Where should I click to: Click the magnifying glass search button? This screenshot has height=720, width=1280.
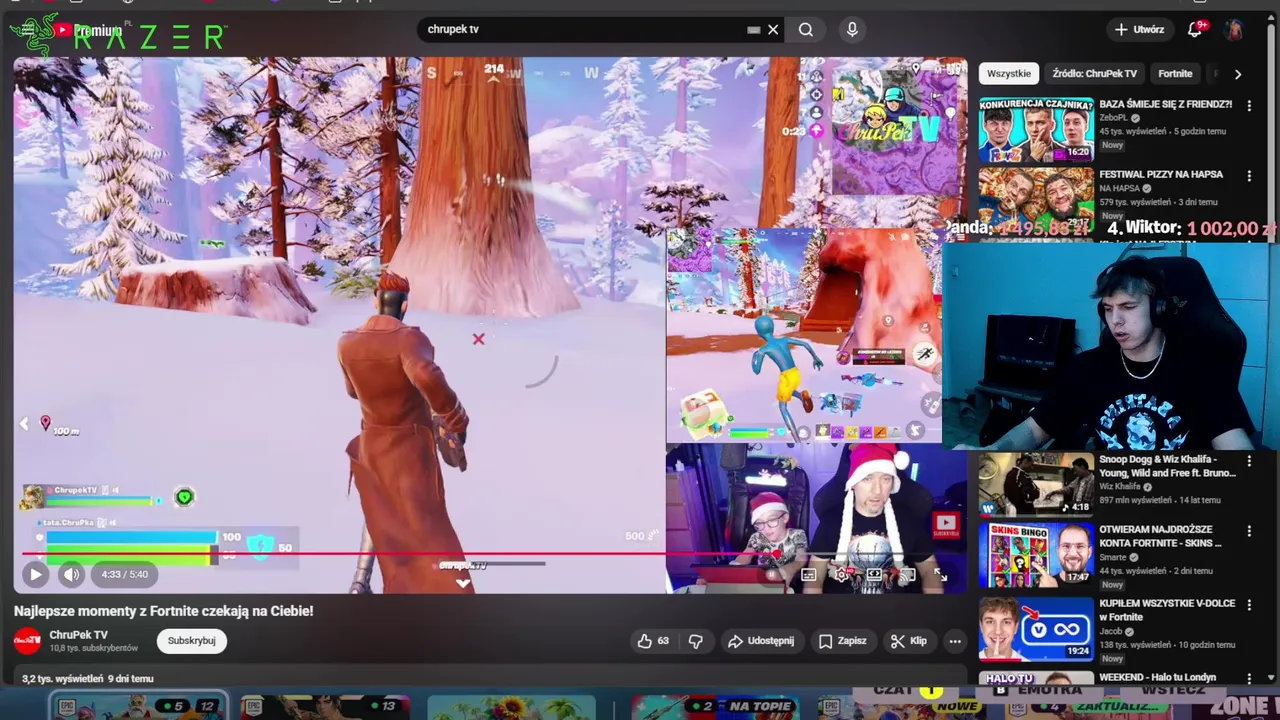[x=806, y=30]
